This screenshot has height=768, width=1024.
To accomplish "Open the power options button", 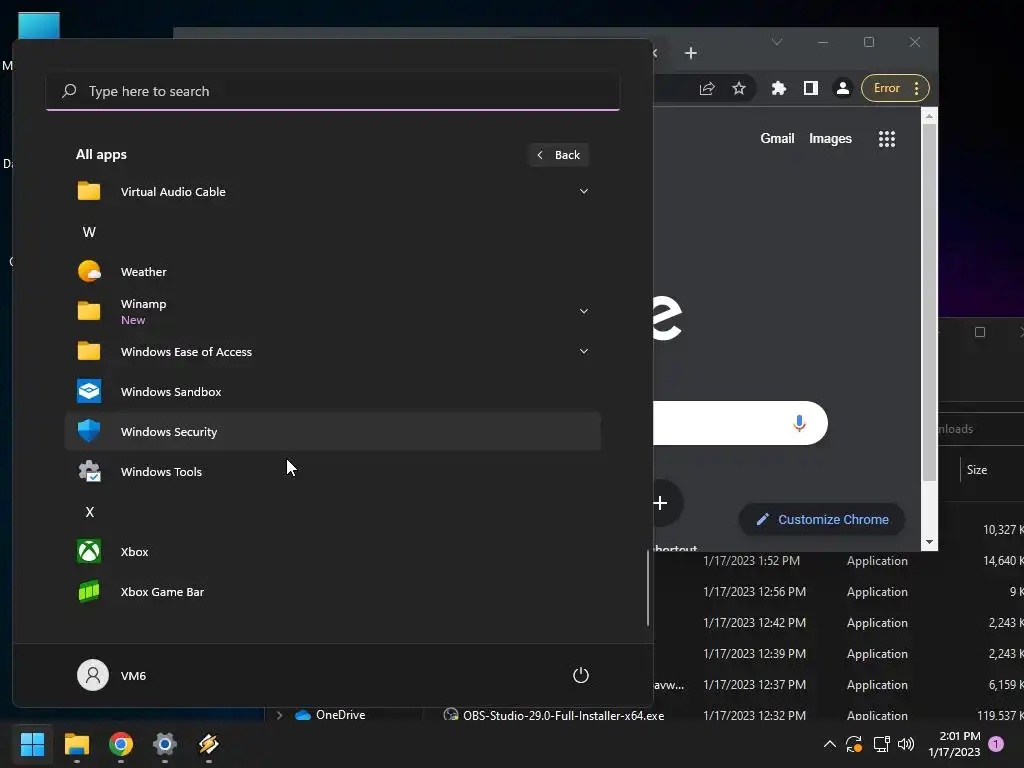I will pos(581,675).
